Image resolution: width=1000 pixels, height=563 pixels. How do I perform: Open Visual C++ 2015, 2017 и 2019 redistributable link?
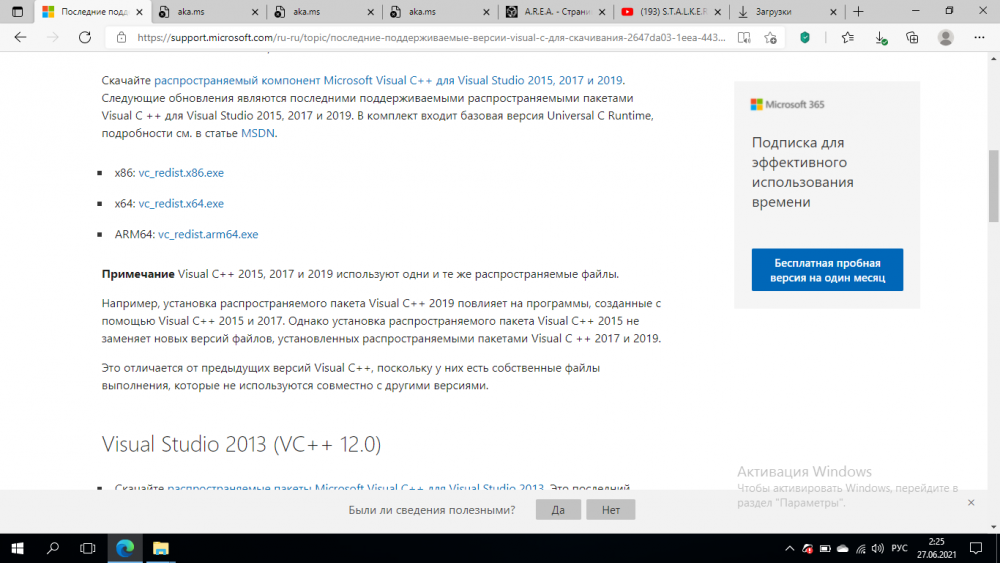388,80
